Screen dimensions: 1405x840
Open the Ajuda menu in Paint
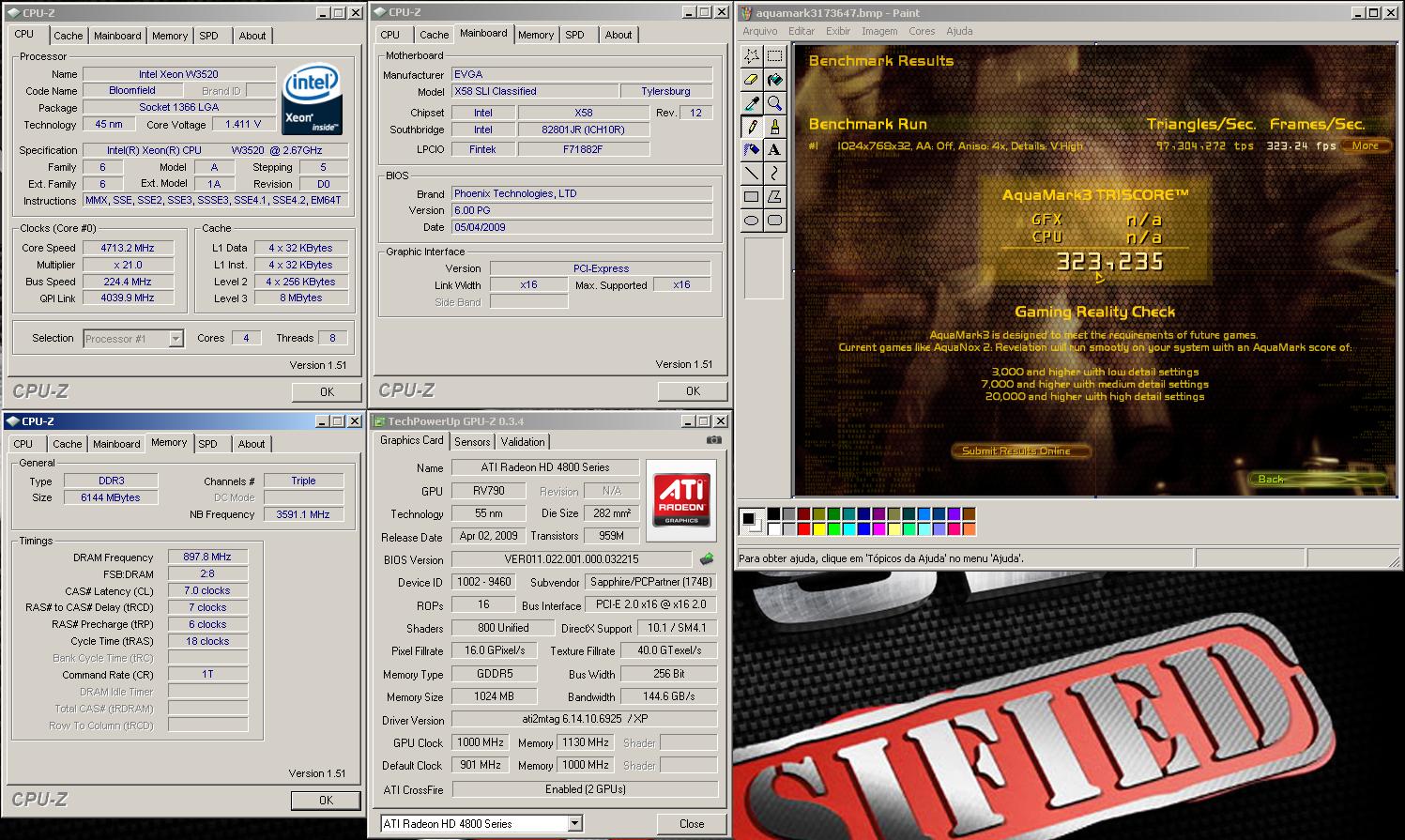point(959,31)
